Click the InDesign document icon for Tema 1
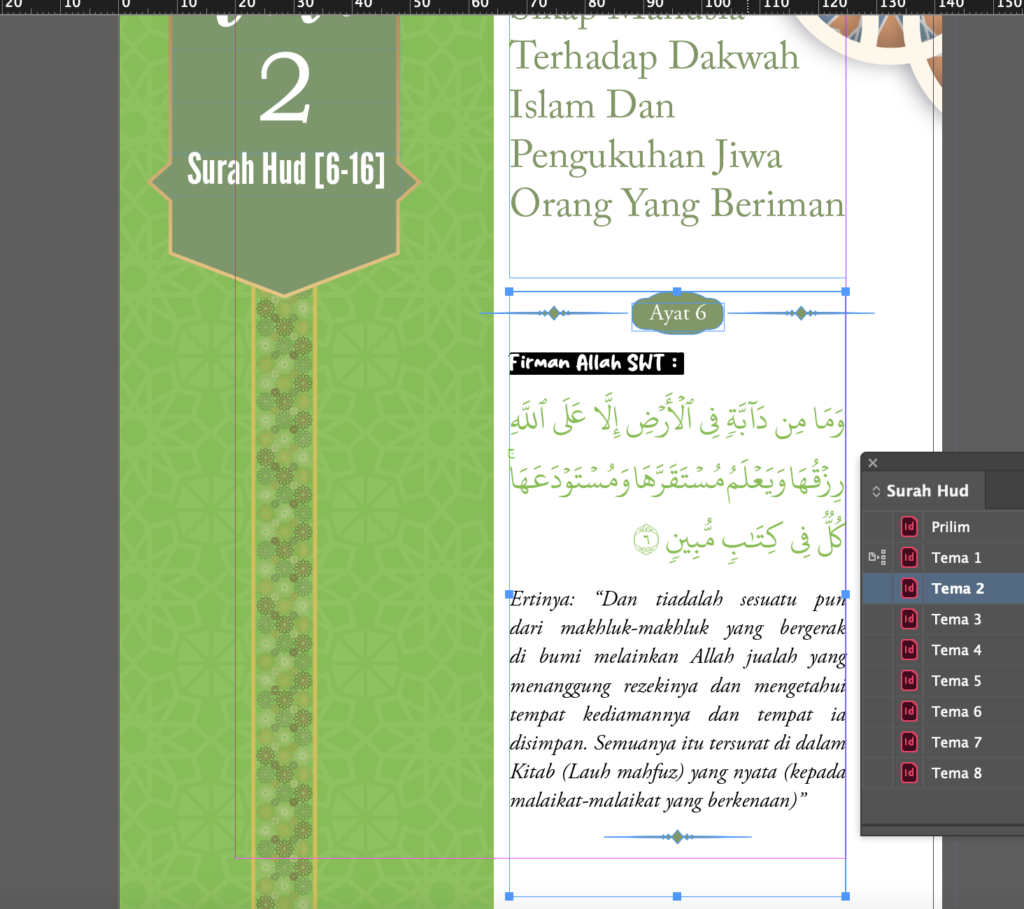The width and height of the screenshot is (1024, 909). [909, 558]
